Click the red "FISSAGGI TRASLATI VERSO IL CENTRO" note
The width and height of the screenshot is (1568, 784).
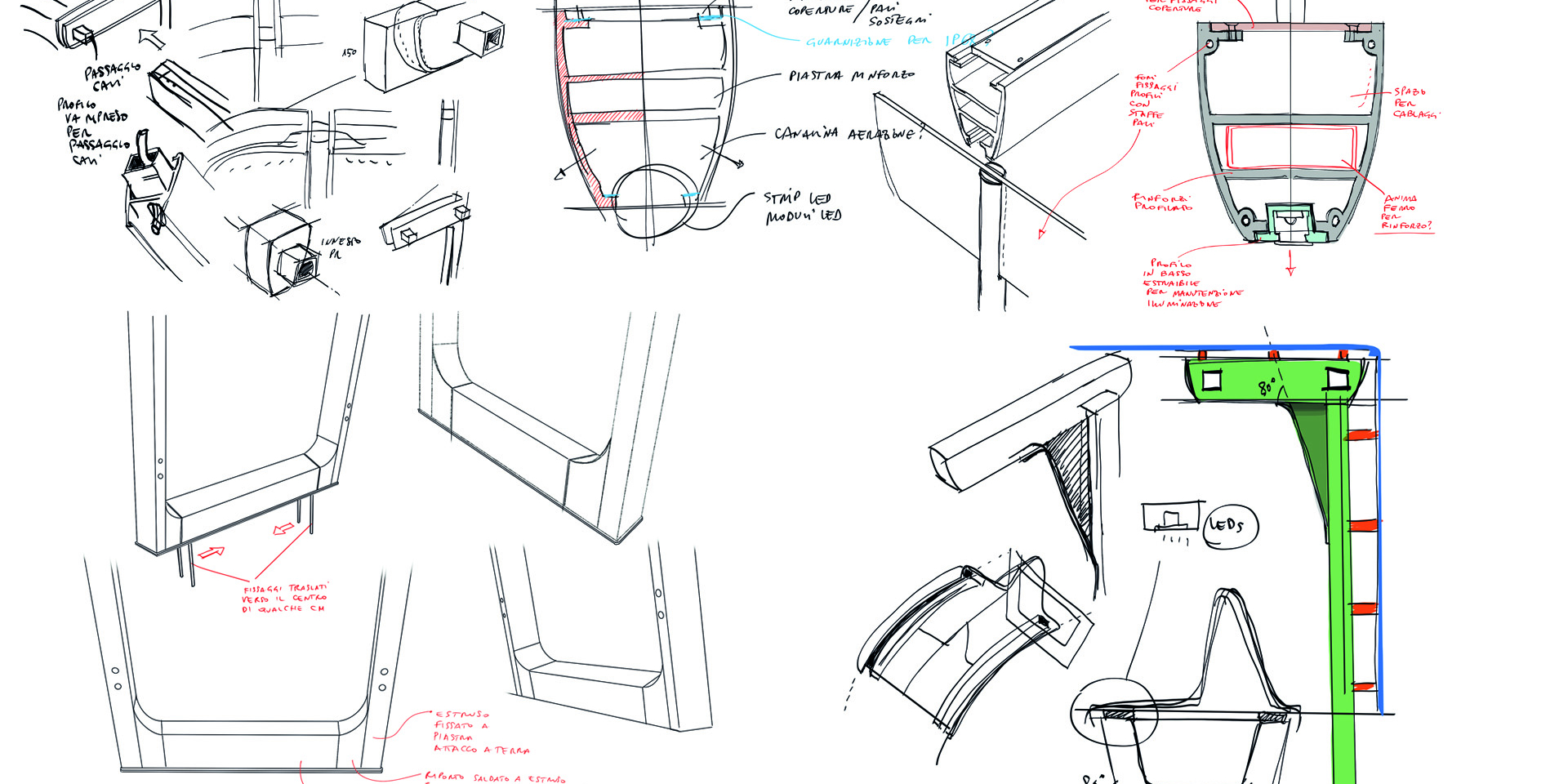tap(284, 598)
